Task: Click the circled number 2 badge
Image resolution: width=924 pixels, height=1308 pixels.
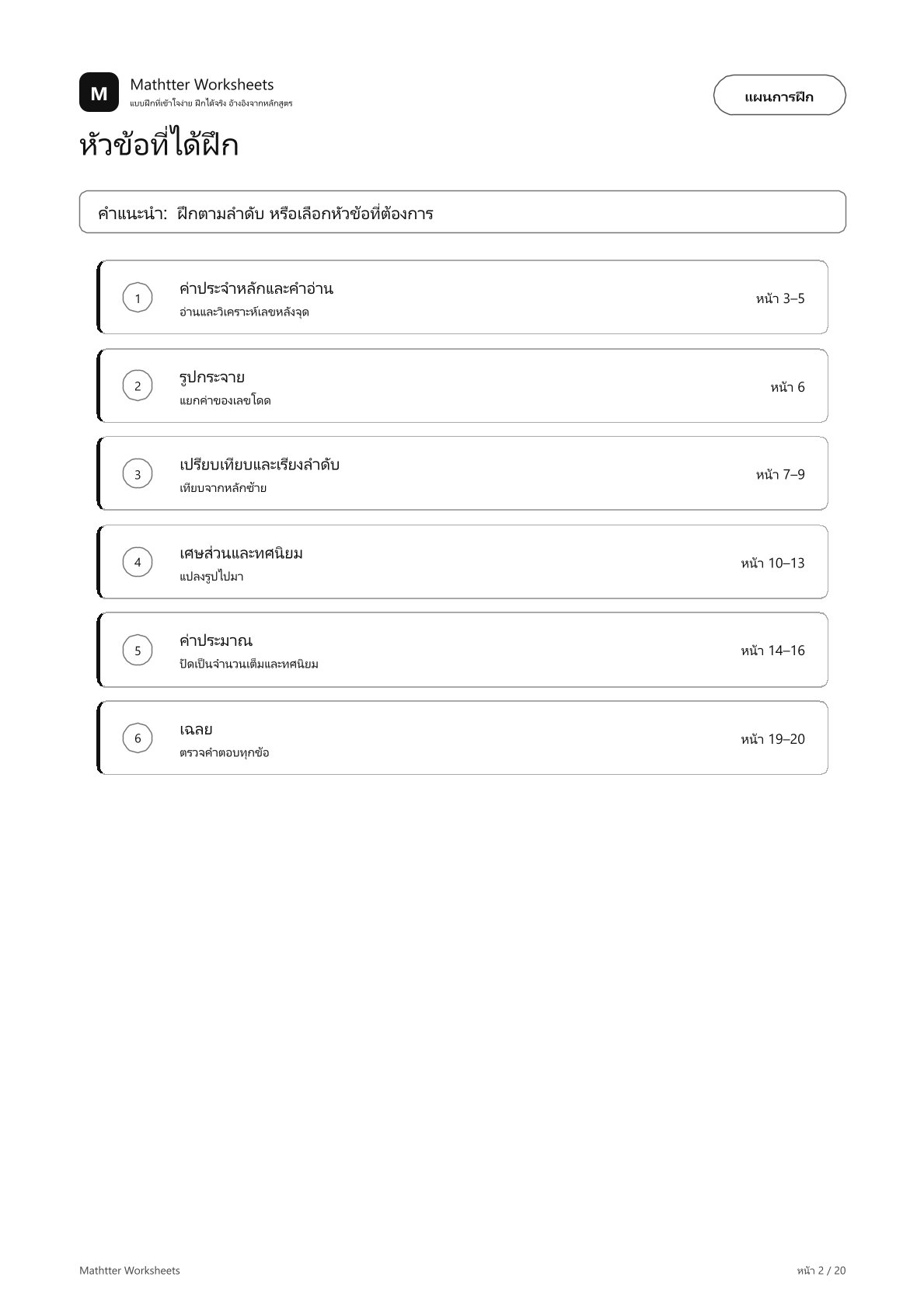Action: [138, 385]
